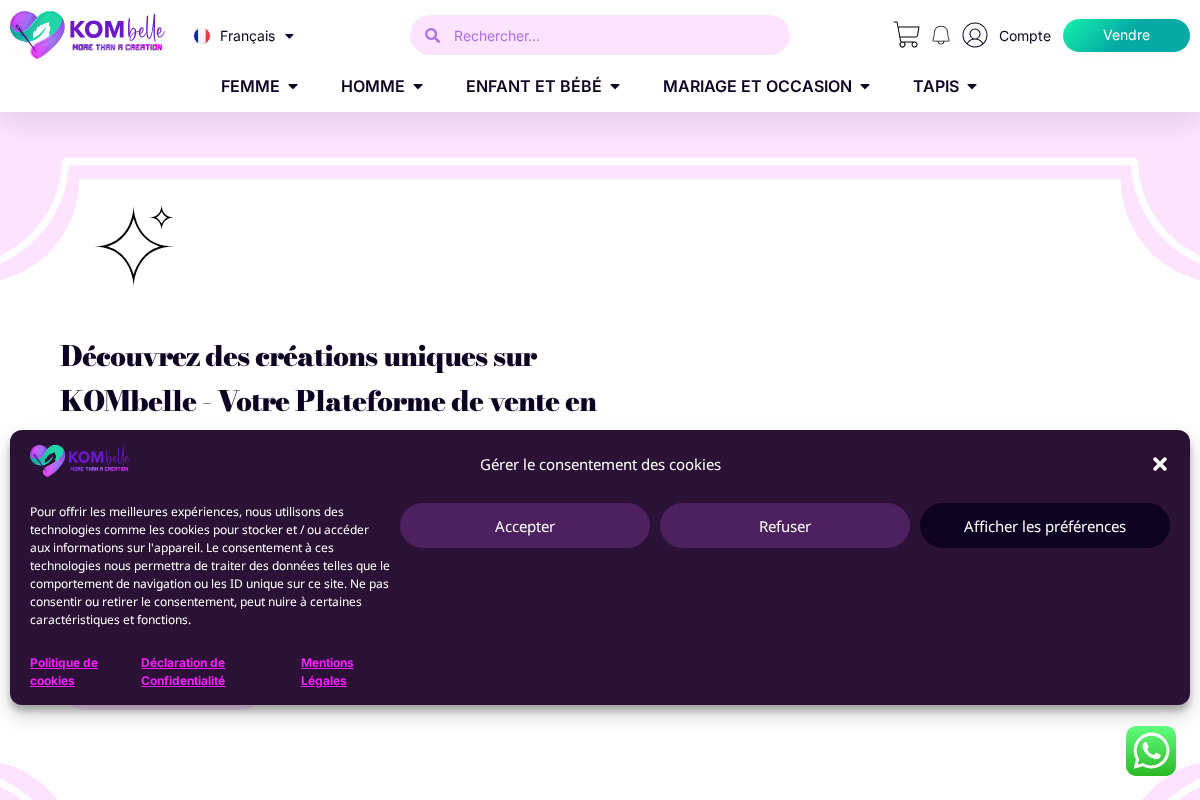Click 'Gérer le consentement des cookies' title
1200x800 pixels.
[x=600, y=464]
